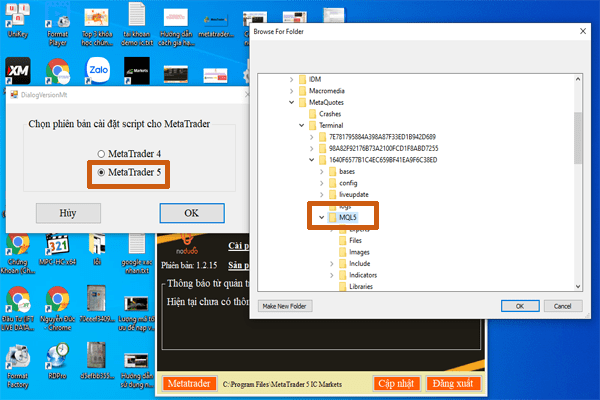Click the folder tree scroll-up arrow
Screen dimensions: 600x400
tap(578, 79)
